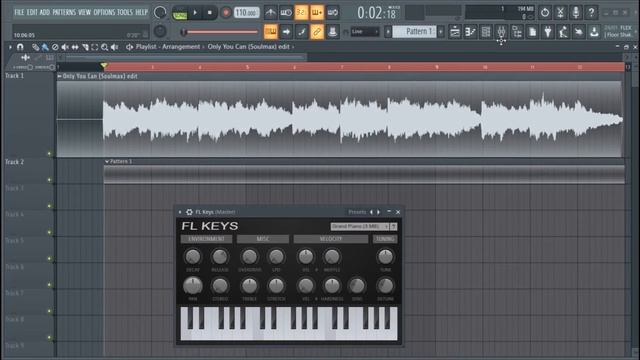Open FL Keys plugin gear settings
Screen dimensions: 640x360
point(189,212)
